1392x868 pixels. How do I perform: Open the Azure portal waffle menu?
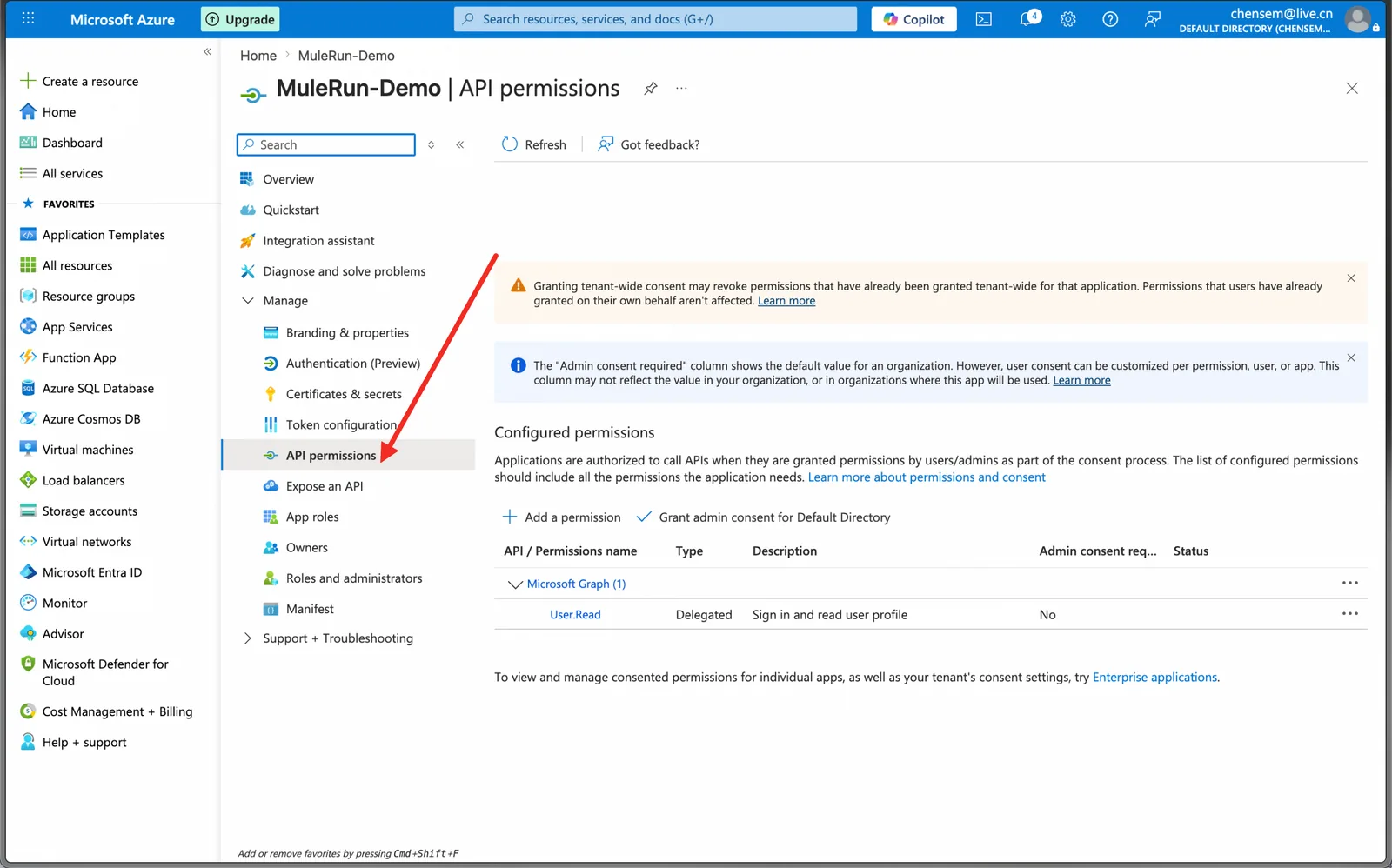pos(28,18)
